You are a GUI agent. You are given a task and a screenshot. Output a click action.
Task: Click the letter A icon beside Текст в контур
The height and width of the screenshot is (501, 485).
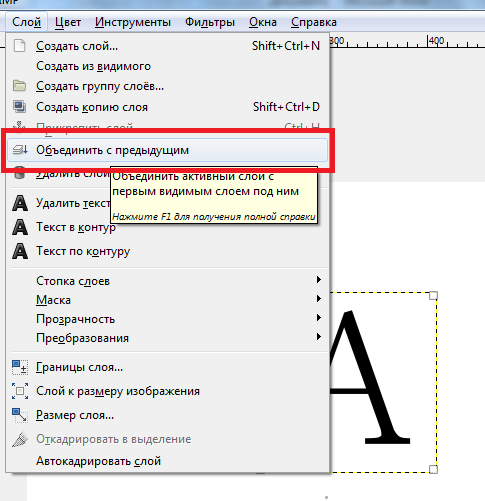(20, 227)
